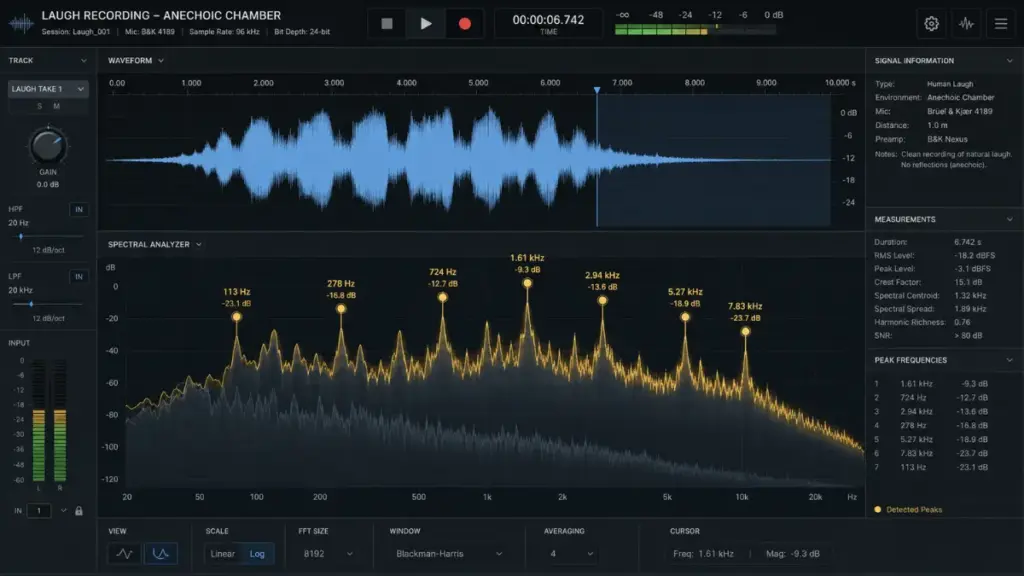1024x576 pixels.
Task: Click the 724 Hz peak marker
Action: (x=443, y=297)
